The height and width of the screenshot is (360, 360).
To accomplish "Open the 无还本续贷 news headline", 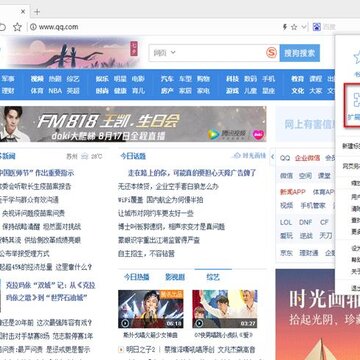I will (168, 186).
